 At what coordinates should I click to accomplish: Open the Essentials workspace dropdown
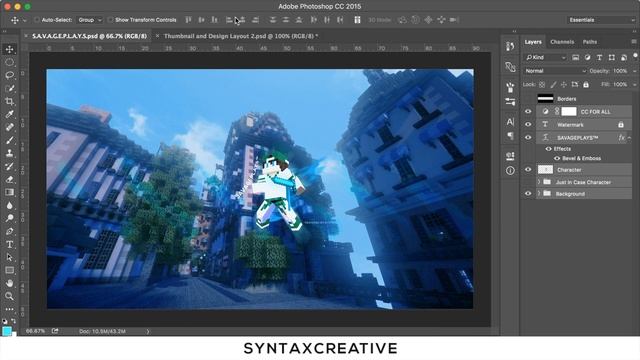601,20
